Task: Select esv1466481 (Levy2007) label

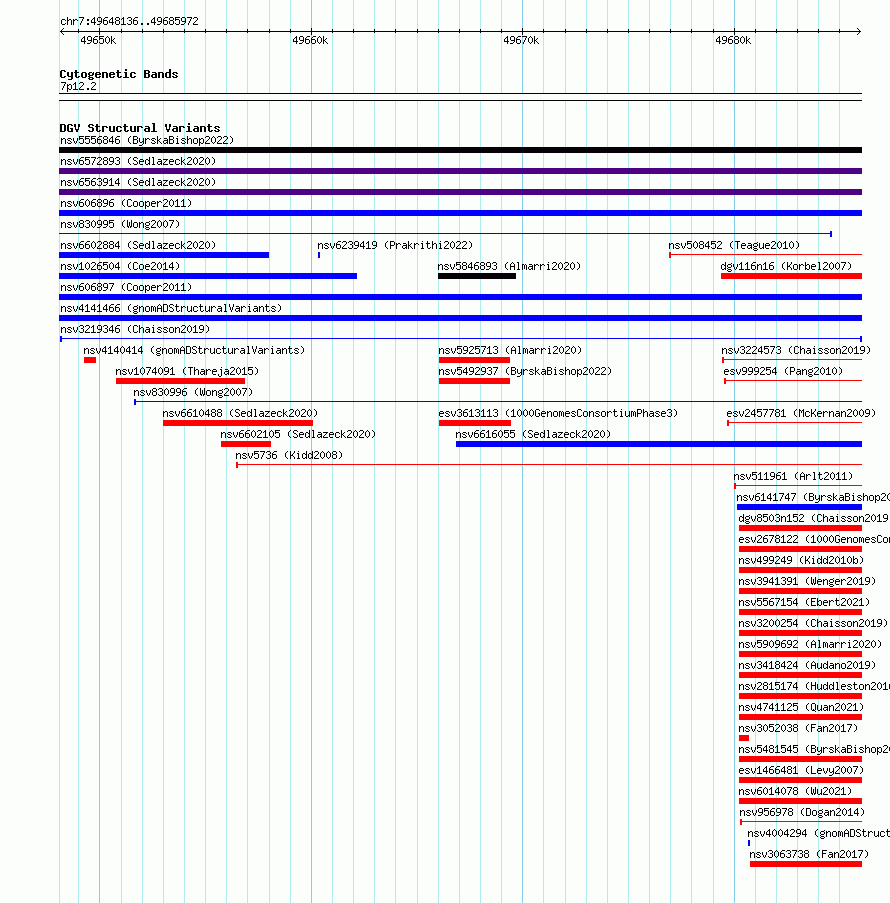Action: 801,771
